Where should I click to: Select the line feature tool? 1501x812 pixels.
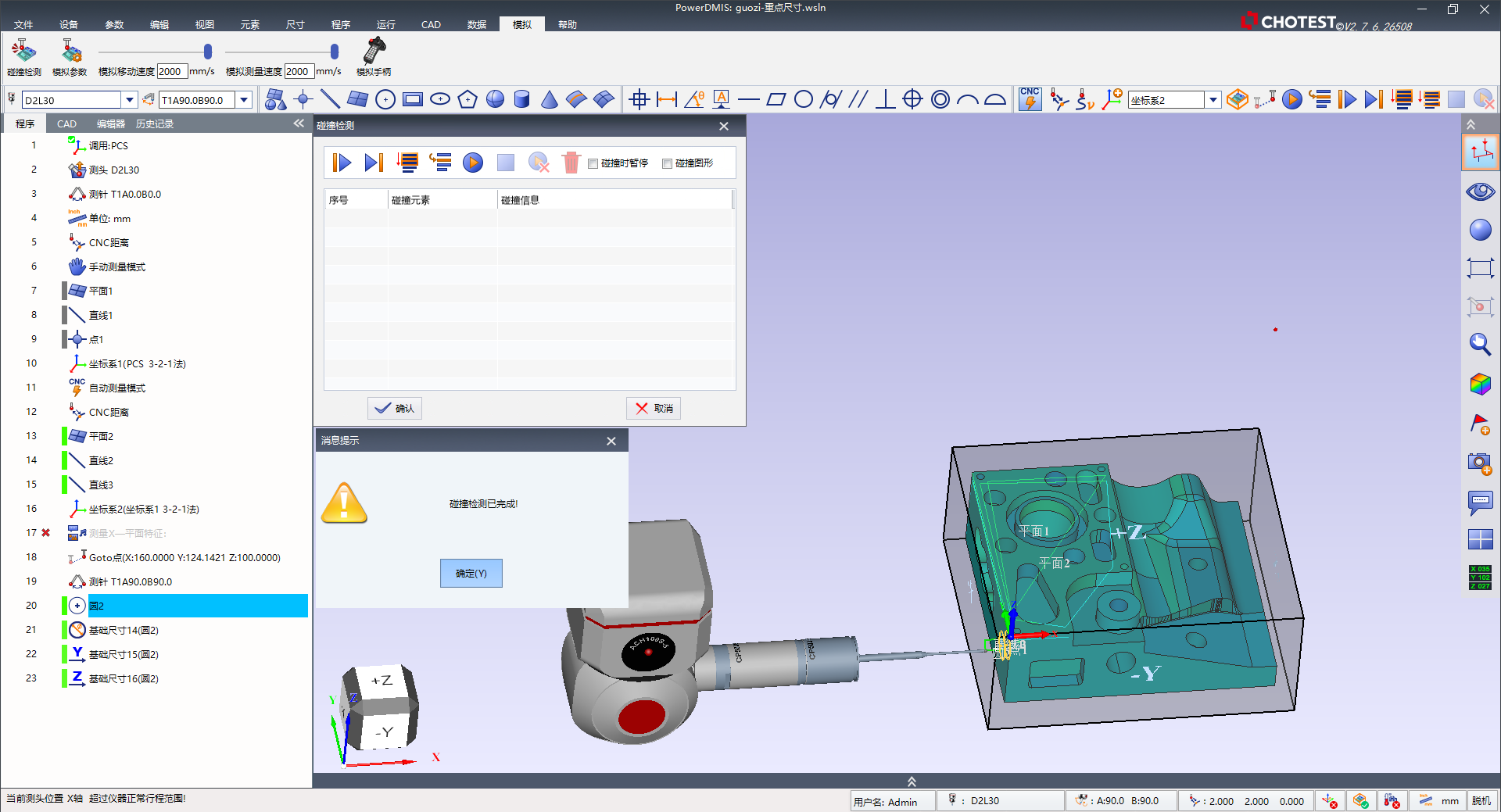click(331, 99)
